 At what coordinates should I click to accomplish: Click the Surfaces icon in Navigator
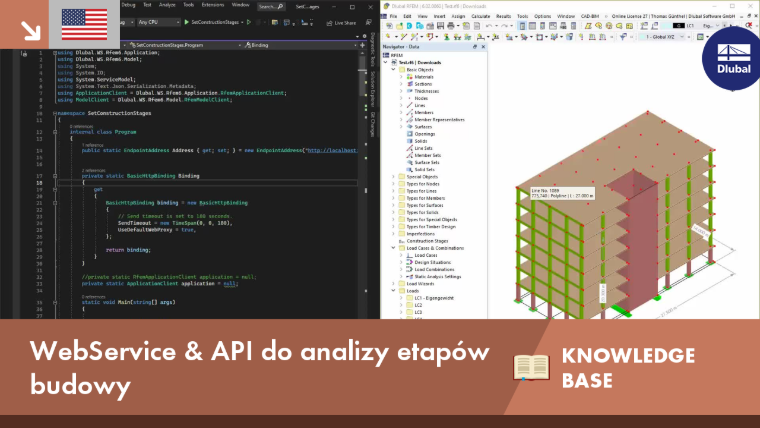pos(410,127)
